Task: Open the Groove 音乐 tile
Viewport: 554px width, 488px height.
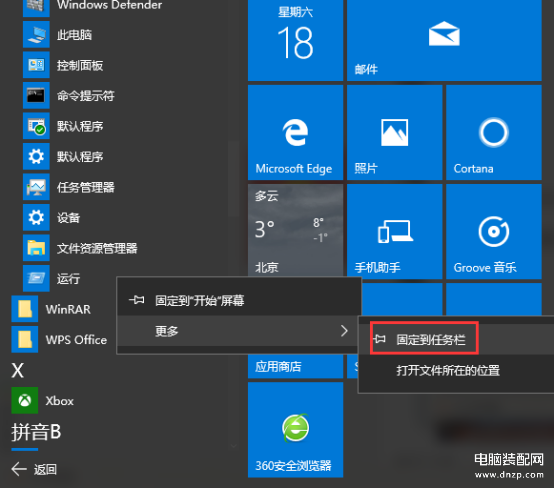Action: tap(494, 231)
